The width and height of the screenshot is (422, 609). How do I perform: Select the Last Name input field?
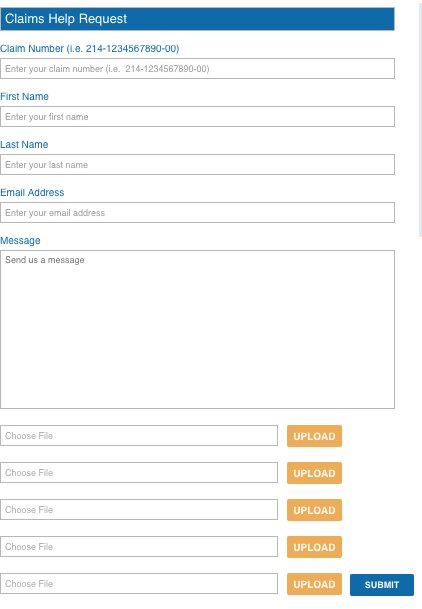pos(197,165)
